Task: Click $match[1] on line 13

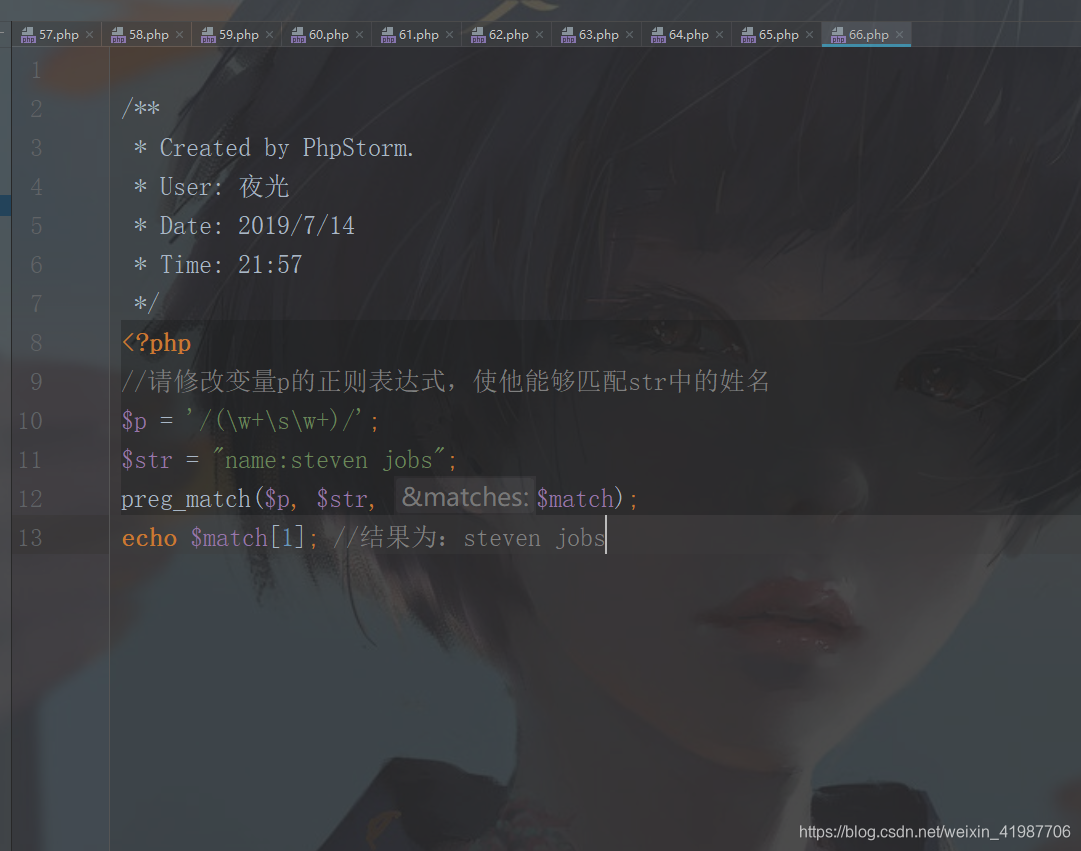Action: 247,538
